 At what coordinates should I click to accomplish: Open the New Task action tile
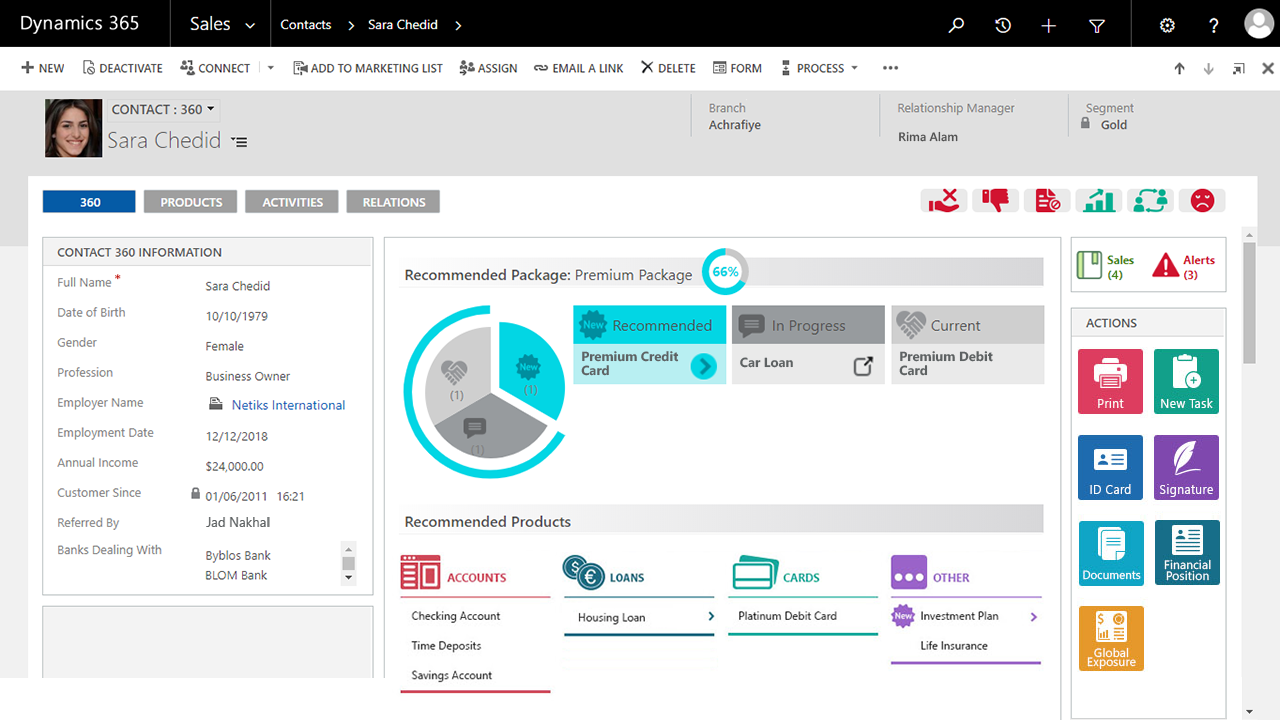(1186, 381)
